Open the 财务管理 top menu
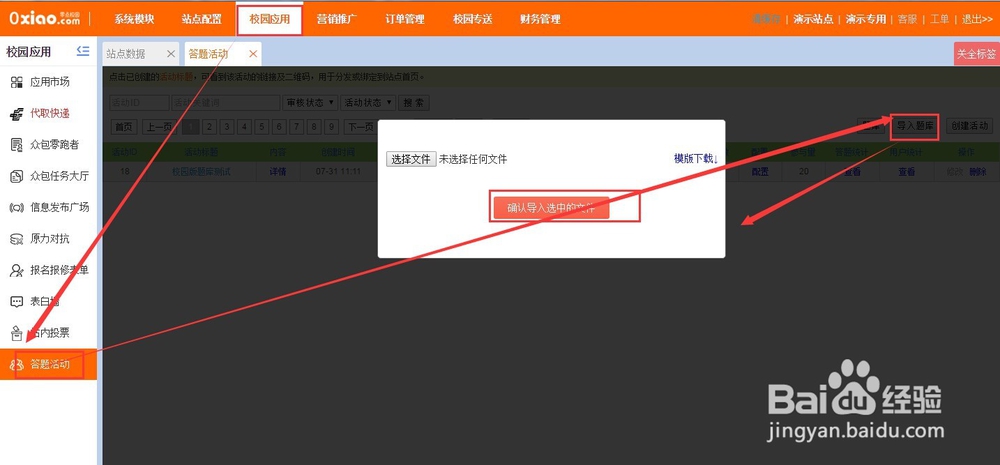Screen dimensions: 1000x465 pos(540,19)
